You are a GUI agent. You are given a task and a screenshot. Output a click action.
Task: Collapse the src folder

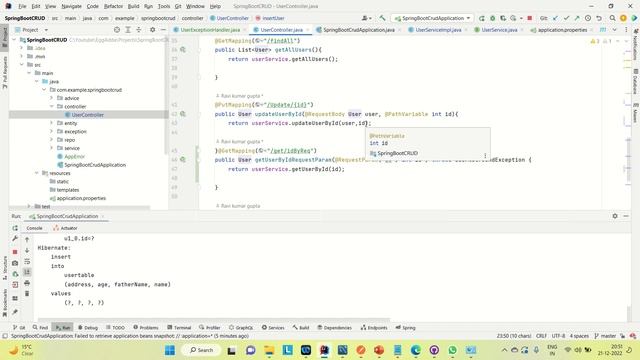(x=22, y=64)
